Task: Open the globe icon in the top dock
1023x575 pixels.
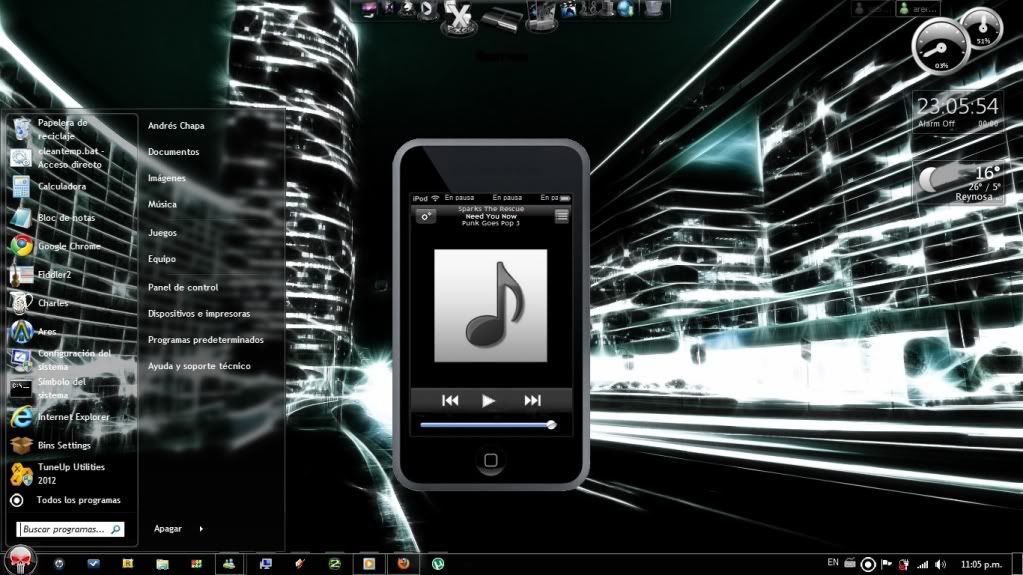Action: pyautogui.click(x=626, y=9)
